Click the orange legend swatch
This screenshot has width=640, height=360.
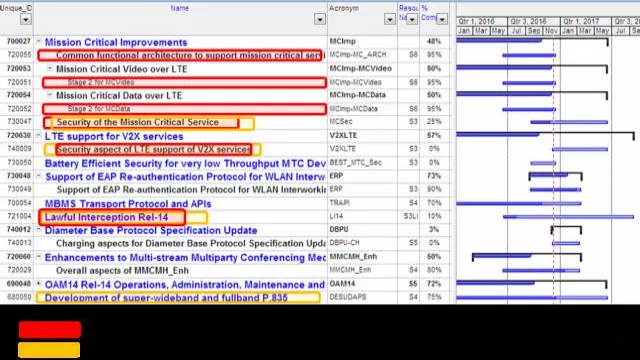tap(49, 350)
